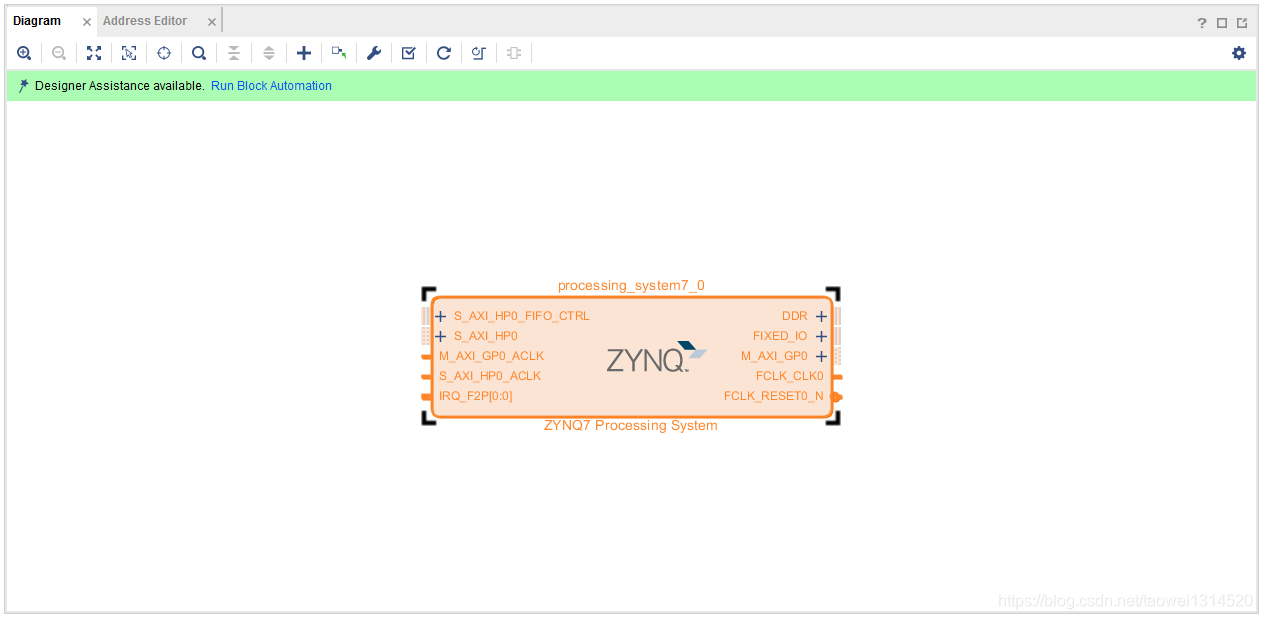Expand the M_AXI_GP0 interface plus
The height and width of the screenshot is (619, 1262).
click(821, 356)
